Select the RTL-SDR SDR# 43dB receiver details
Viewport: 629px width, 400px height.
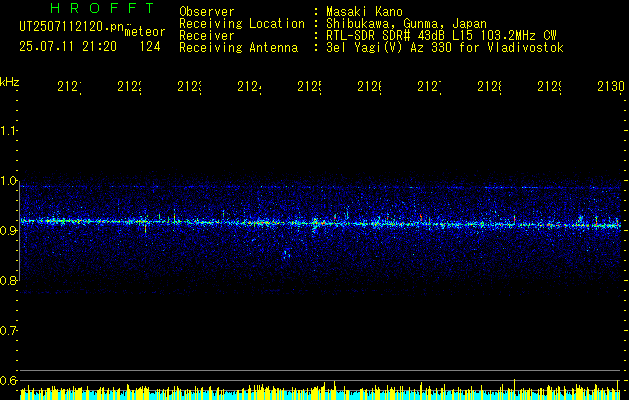point(441,36)
